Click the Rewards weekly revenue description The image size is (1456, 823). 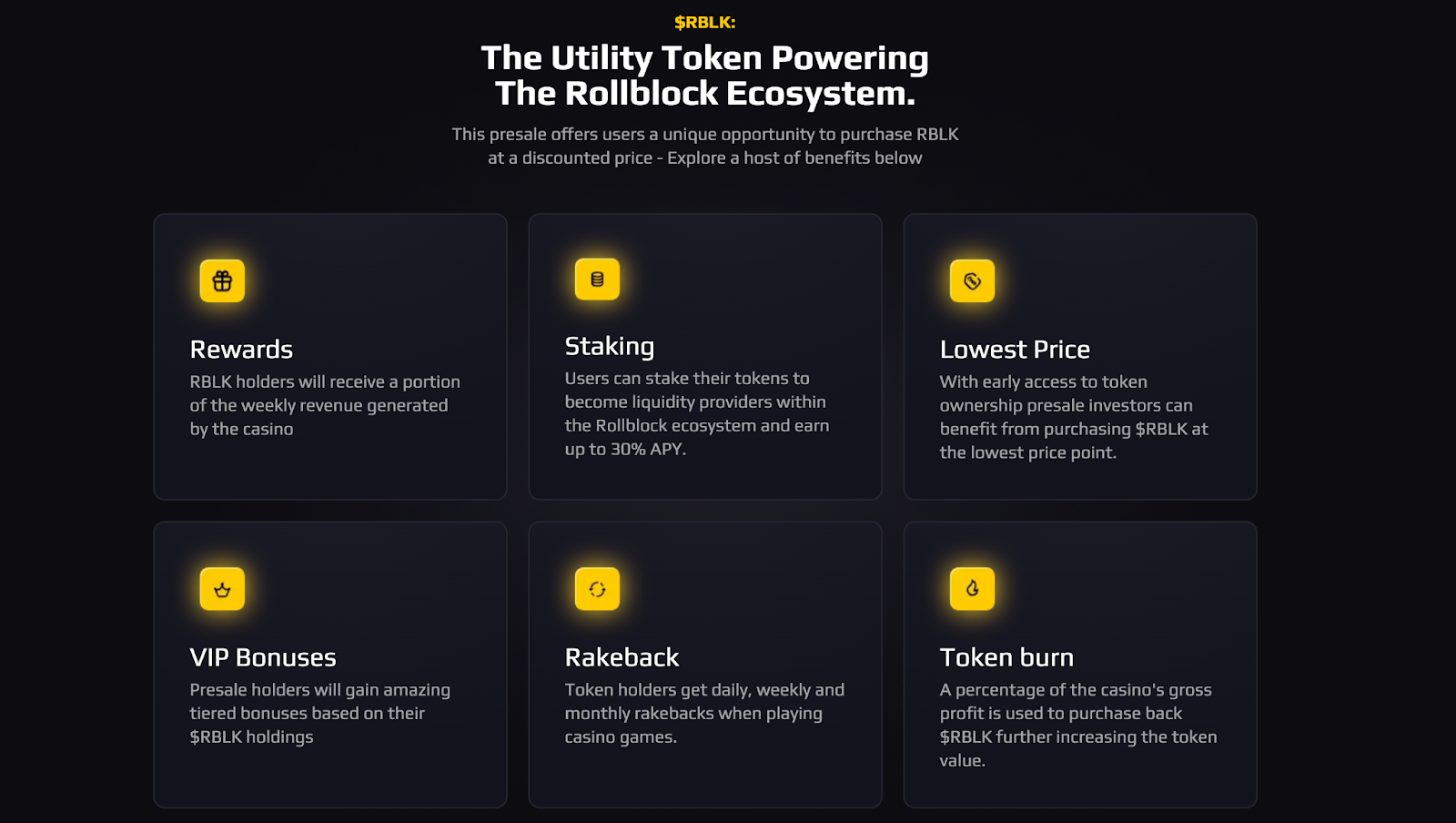pyautogui.click(x=324, y=405)
